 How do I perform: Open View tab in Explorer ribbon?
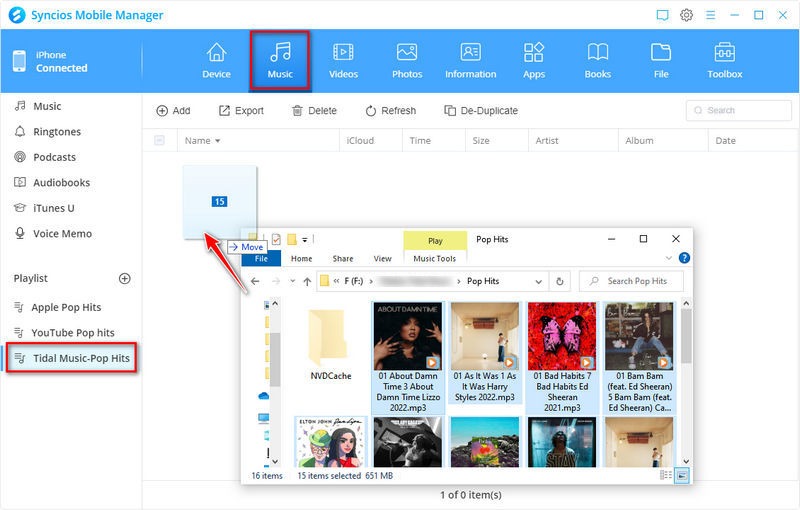click(x=382, y=259)
